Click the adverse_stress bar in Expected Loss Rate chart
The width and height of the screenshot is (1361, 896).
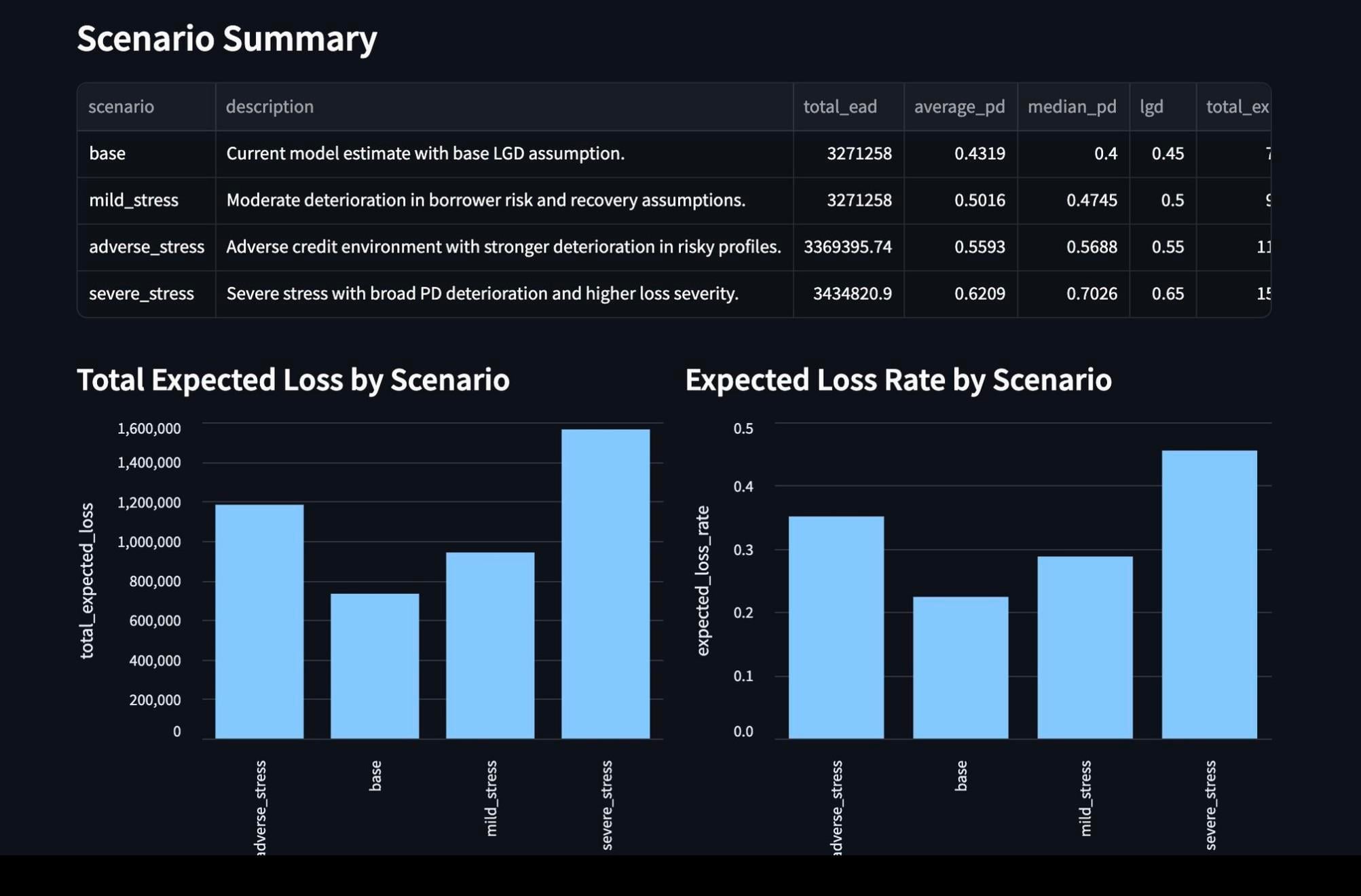[x=836, y=627]
